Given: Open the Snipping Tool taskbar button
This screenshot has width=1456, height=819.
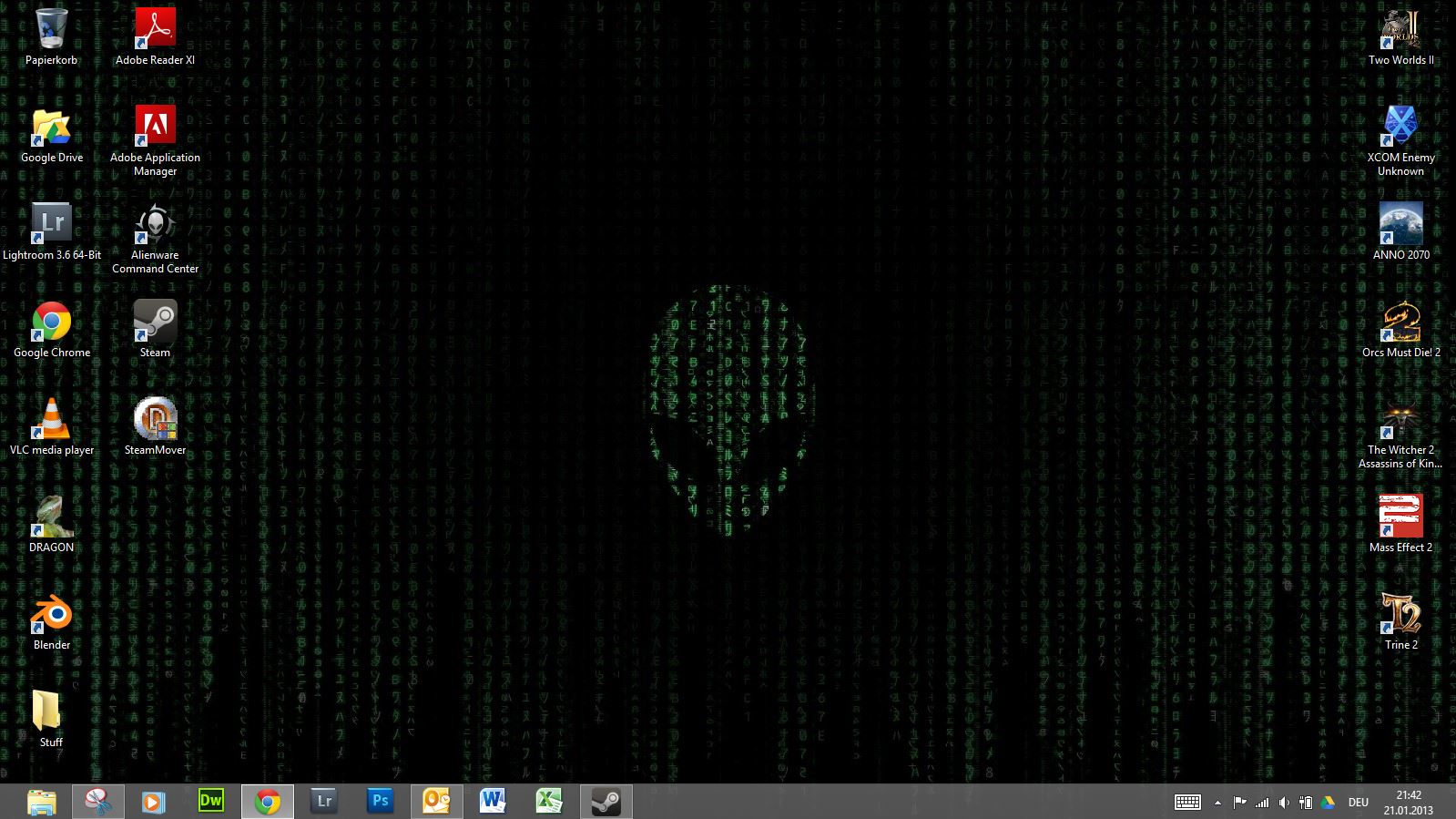Looking at the screenshot, I should tap(97, 802).
